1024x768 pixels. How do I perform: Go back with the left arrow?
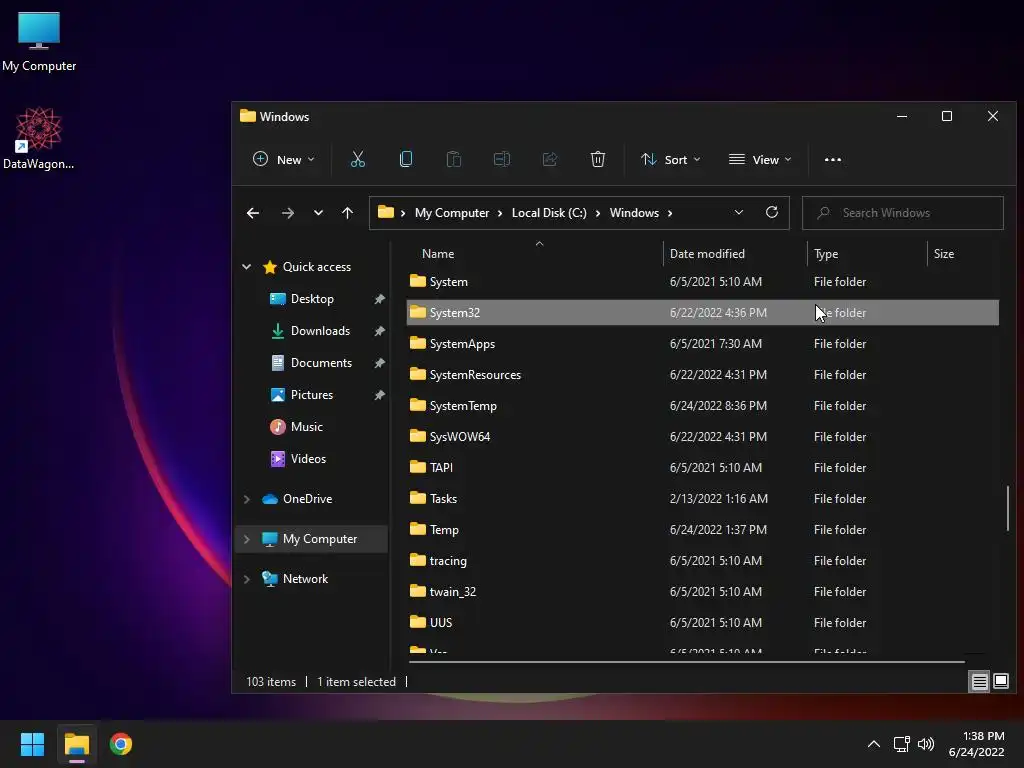(x=253, y=213)
